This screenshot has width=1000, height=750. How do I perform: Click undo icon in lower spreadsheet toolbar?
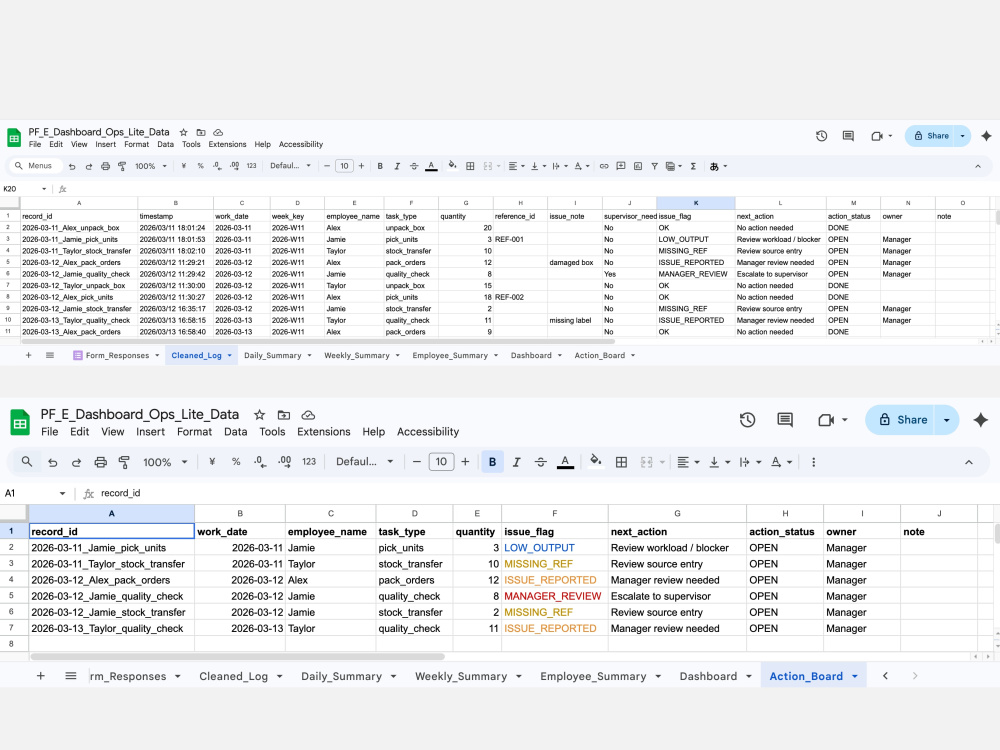pyautogui.click(x=53, y=462)
